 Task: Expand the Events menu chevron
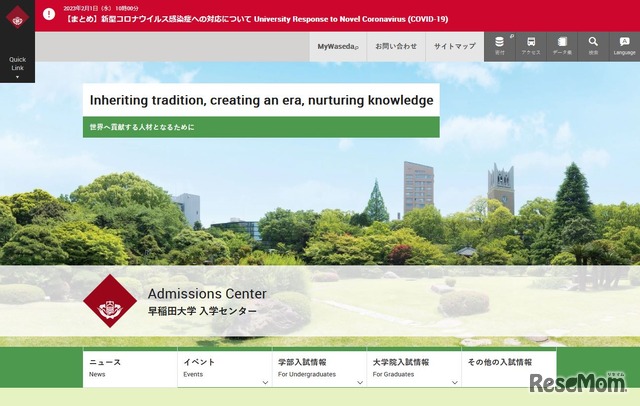(265, 382)
